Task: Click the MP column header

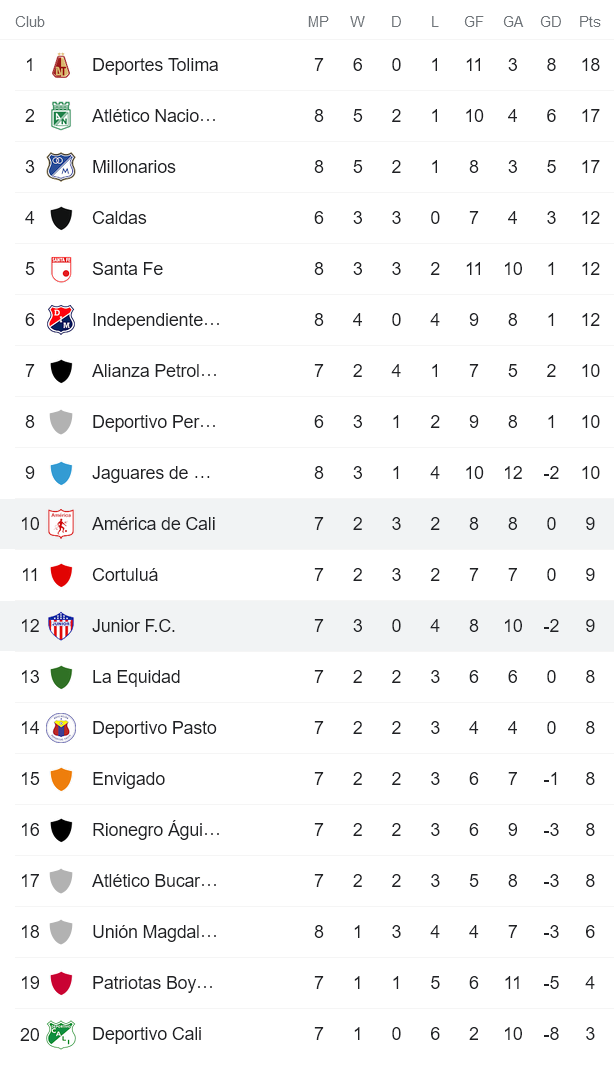Action: click(x=318, y=21)
